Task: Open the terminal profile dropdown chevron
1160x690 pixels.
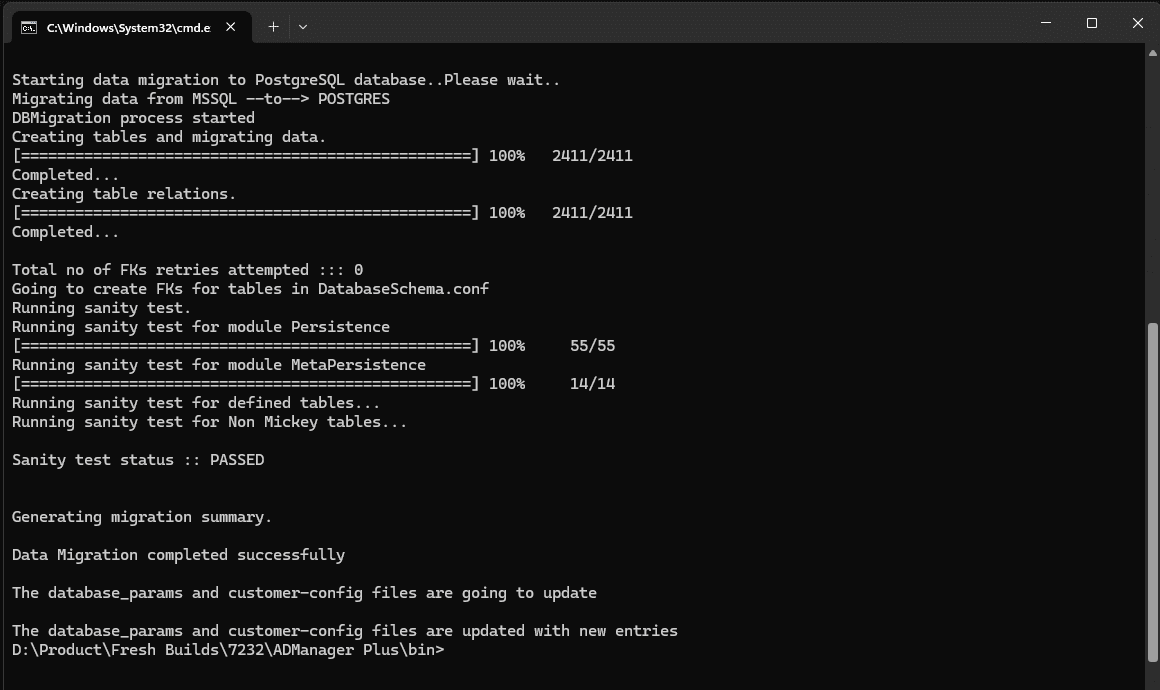Action: [x=302, y=27]
